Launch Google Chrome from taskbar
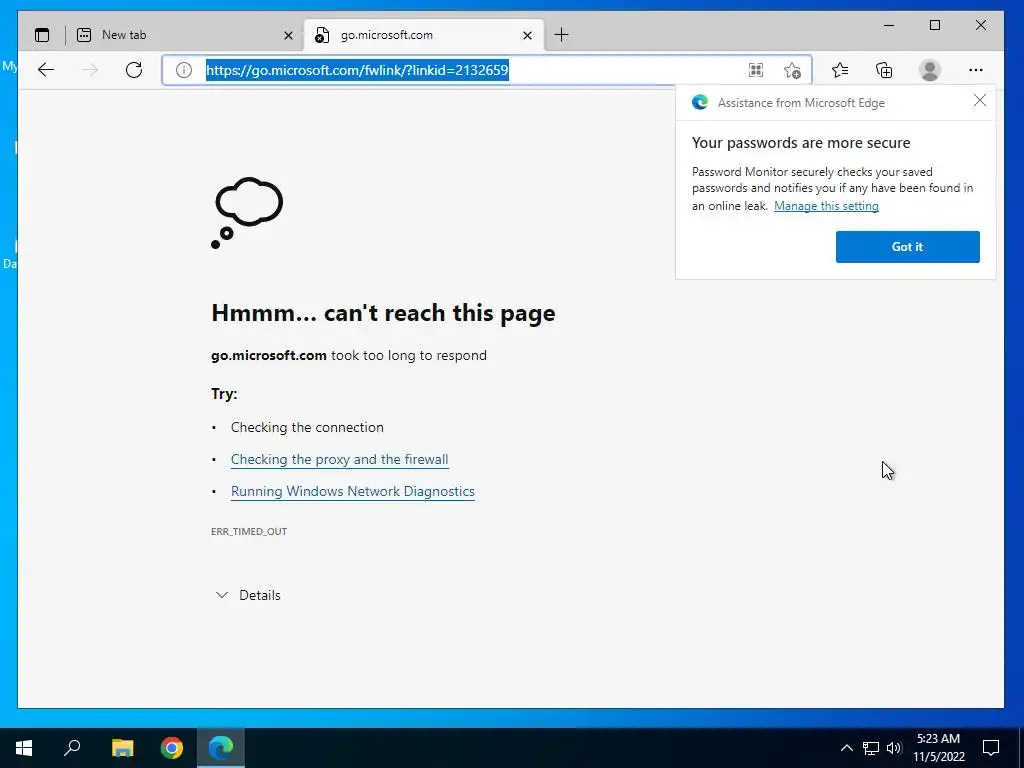This screenshot has height=768, width=1024. [x=172, y=748]
